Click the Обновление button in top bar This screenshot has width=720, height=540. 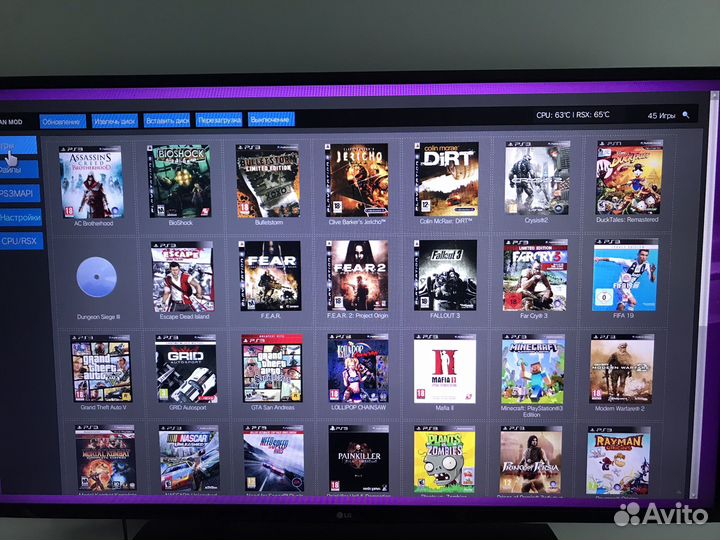pyautogui.click(x=62, y=122)
